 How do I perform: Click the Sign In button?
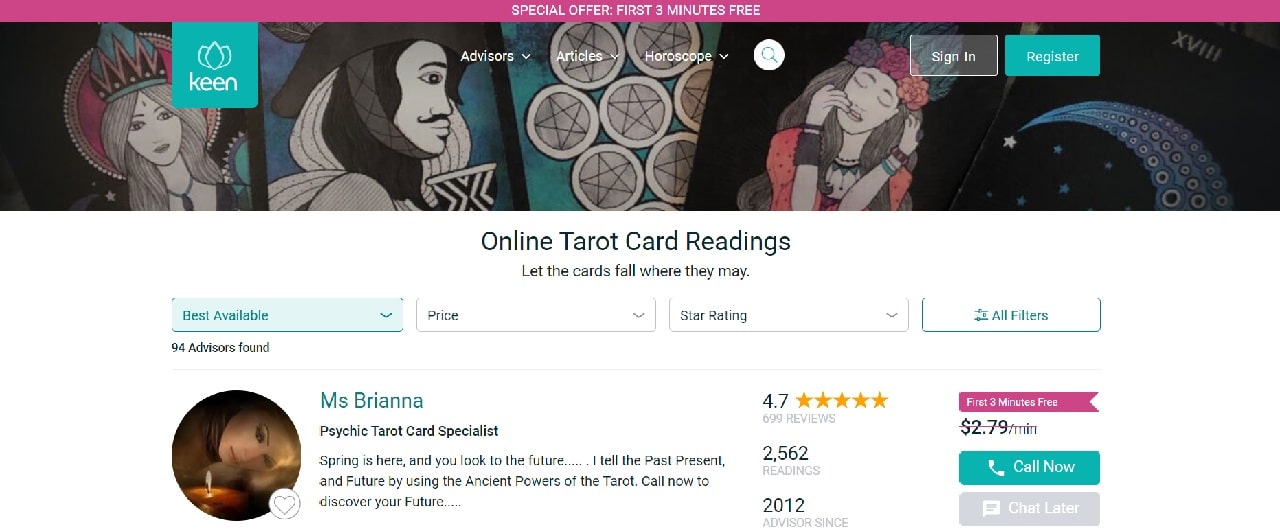click(x=954, y=56)
